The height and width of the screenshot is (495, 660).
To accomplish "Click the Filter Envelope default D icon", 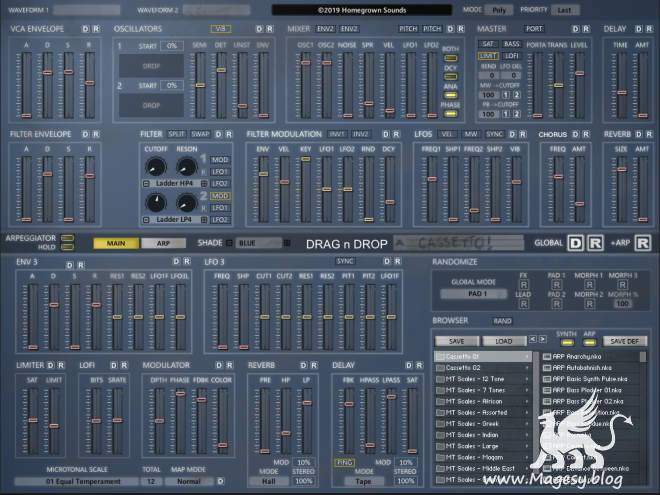I will tap(85, 134).
